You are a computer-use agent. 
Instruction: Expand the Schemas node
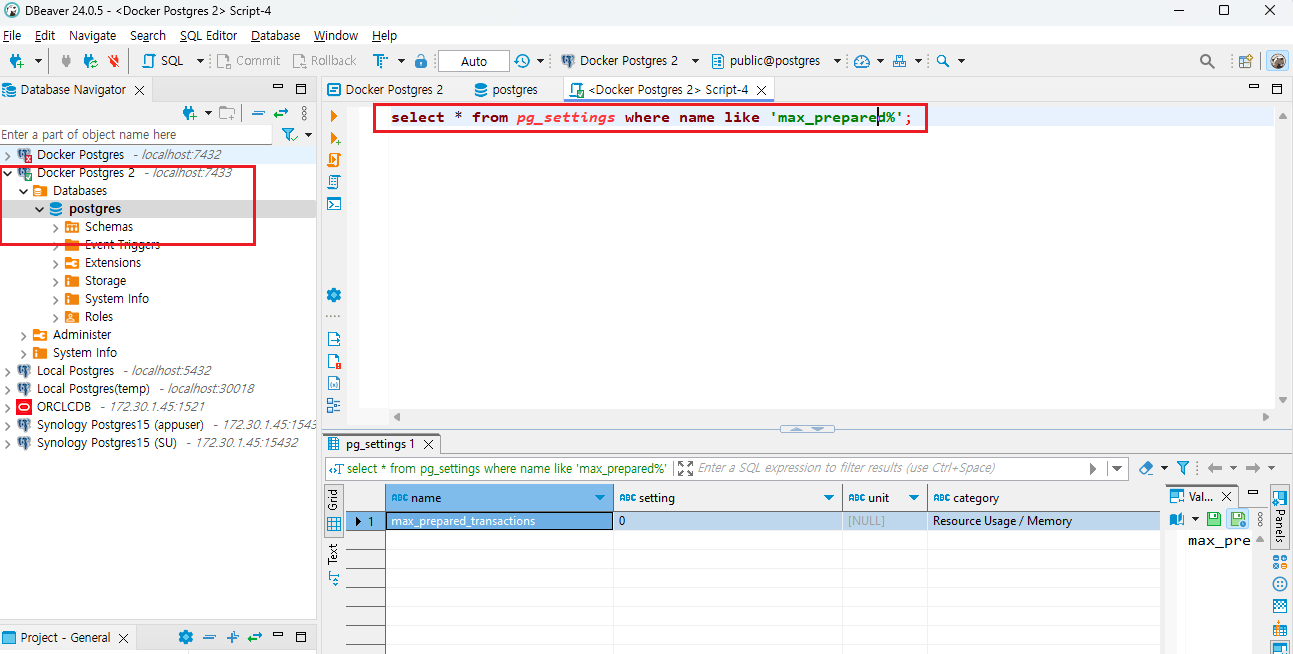coord(56,227)
